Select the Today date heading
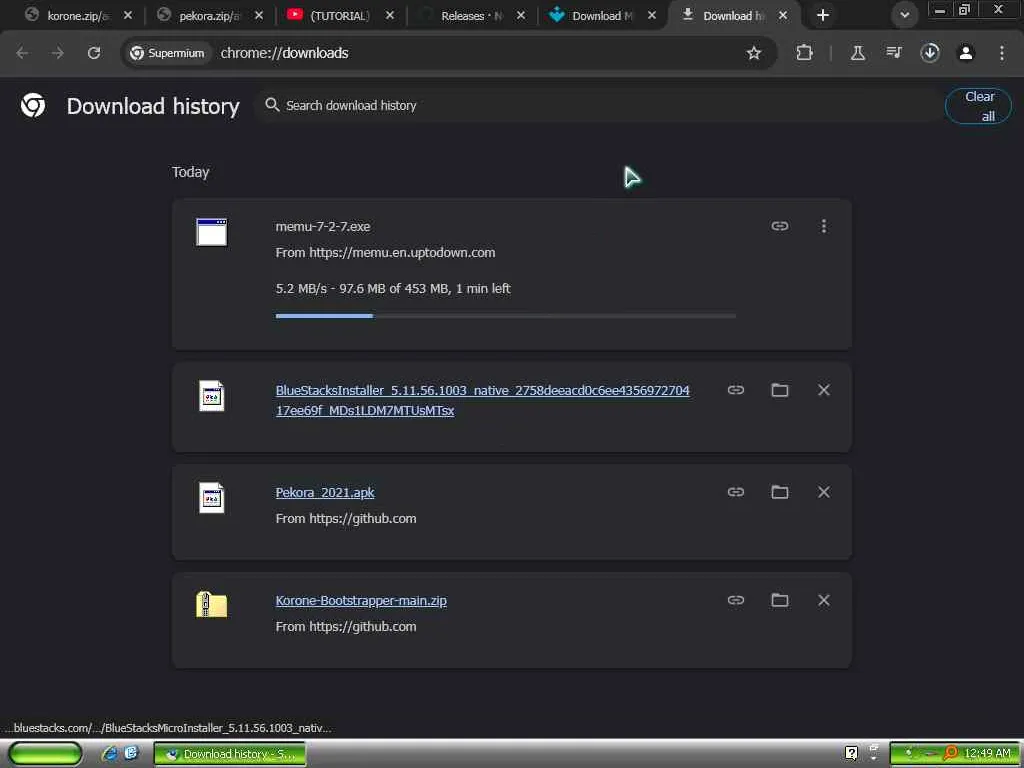Screen dimensions: 1024x768 click(190, 172)
